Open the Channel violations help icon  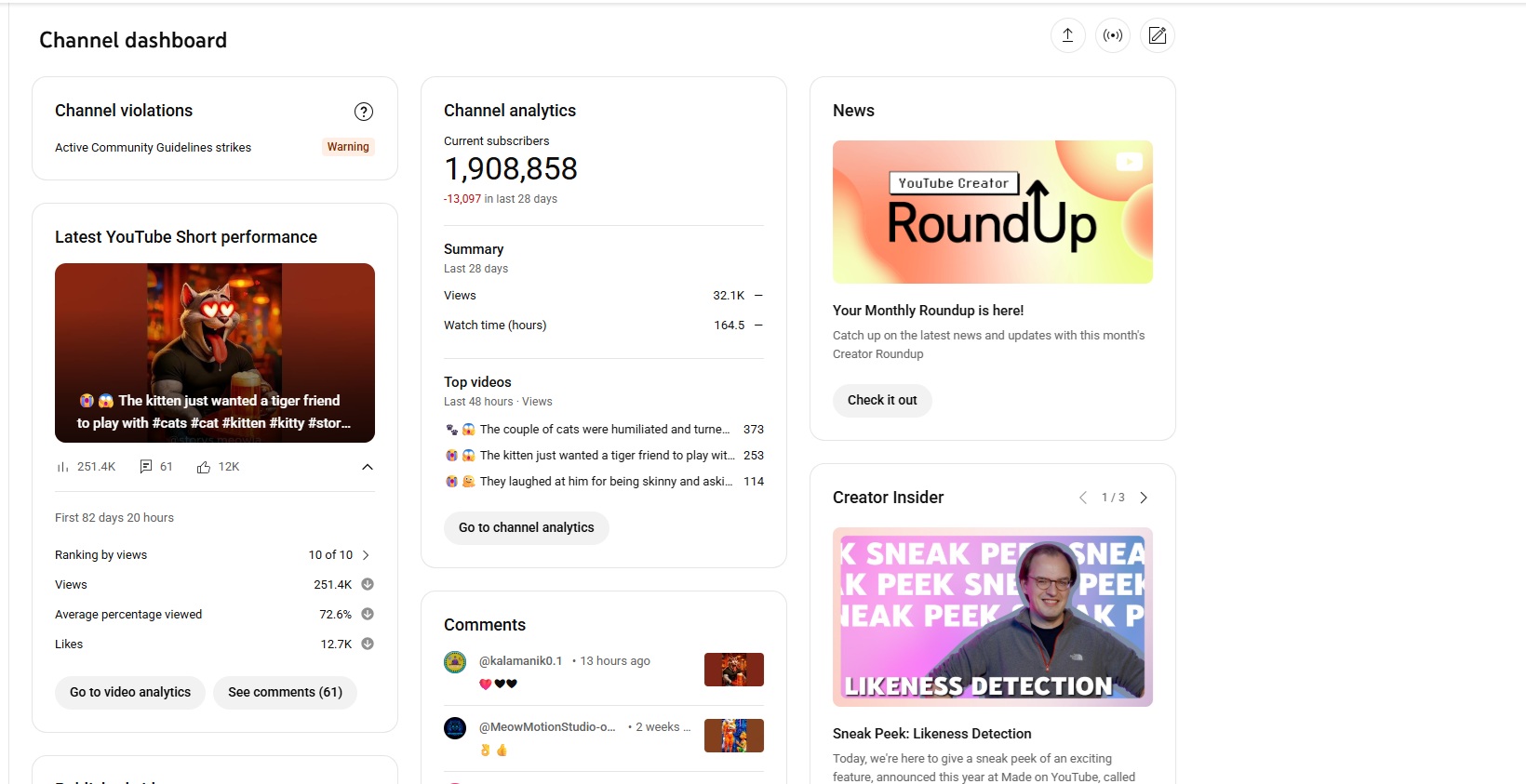(x=364, y=112)
